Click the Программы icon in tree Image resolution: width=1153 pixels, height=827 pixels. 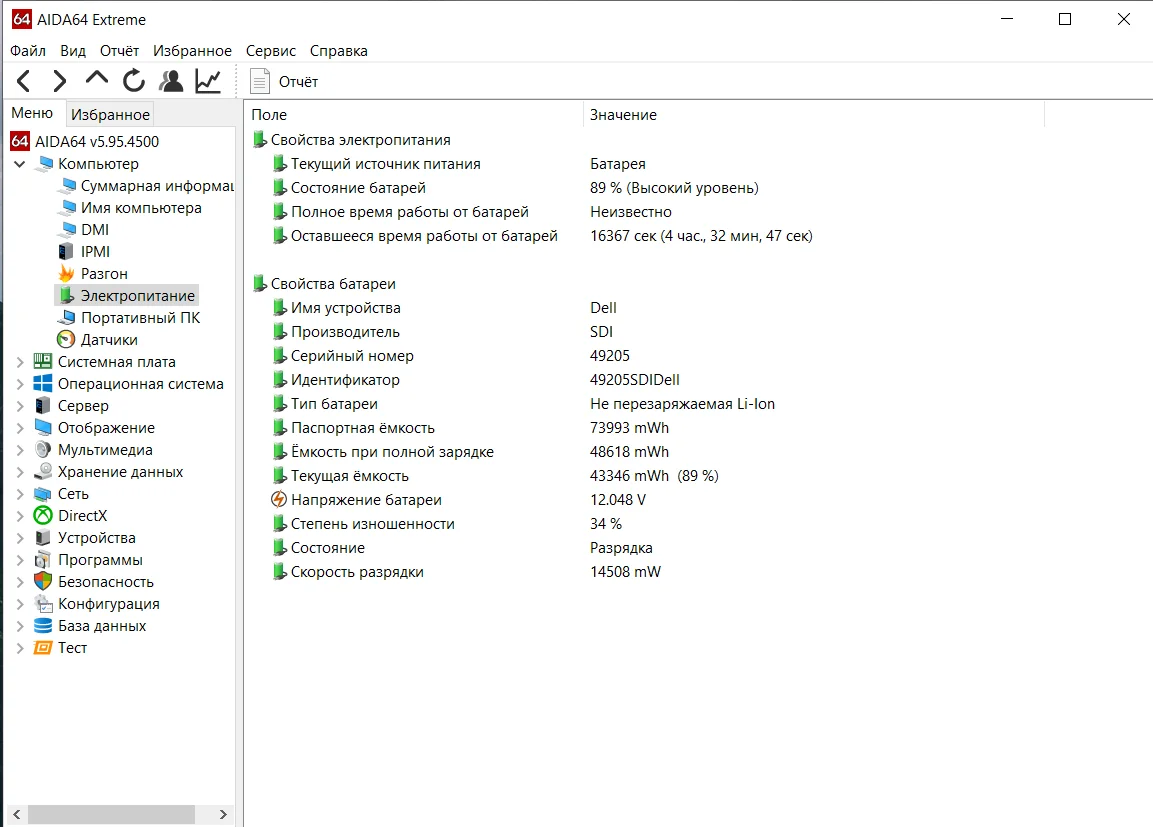tap(43, 559)
